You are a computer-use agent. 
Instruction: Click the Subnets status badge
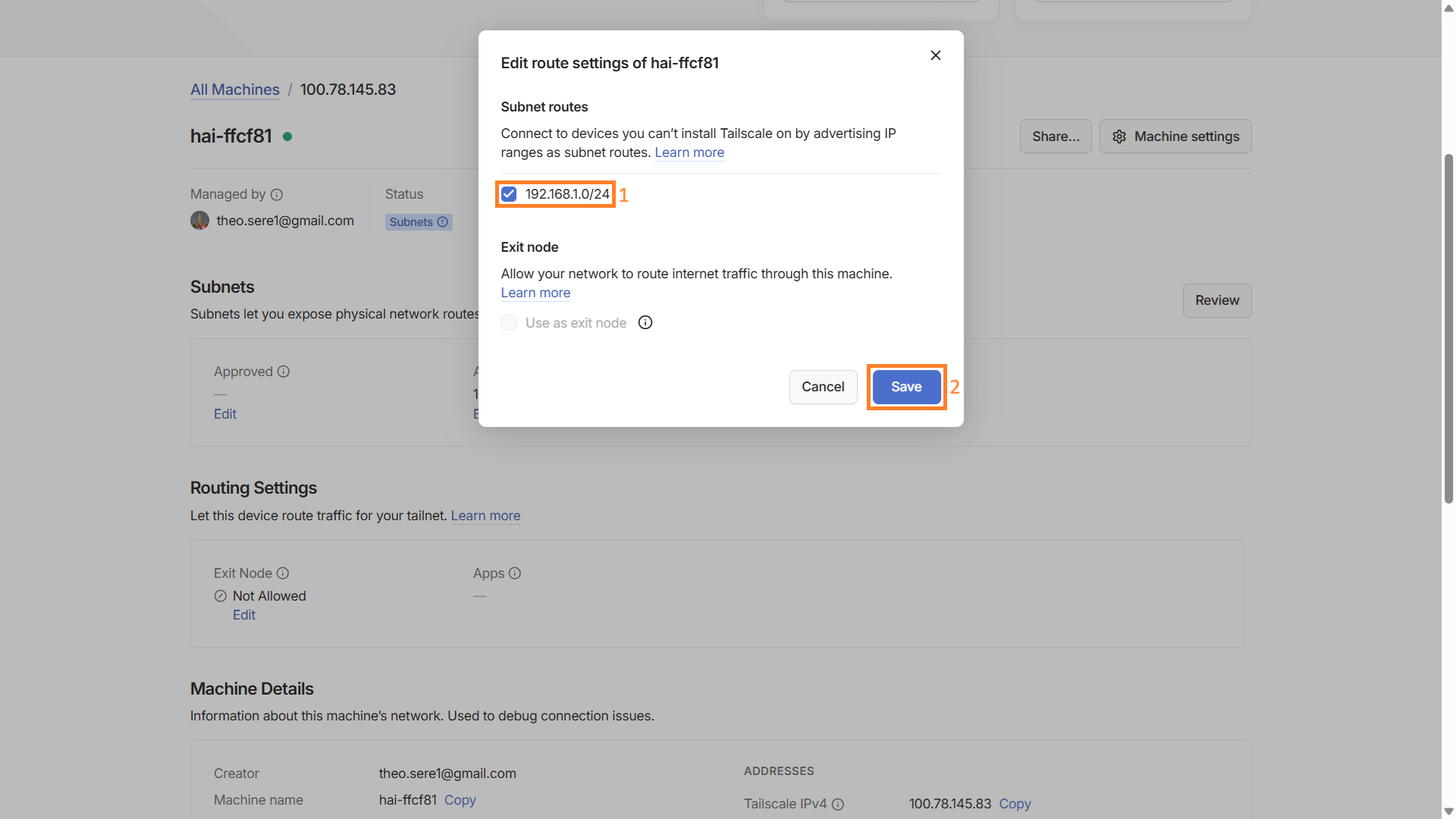tap(418, 222)
